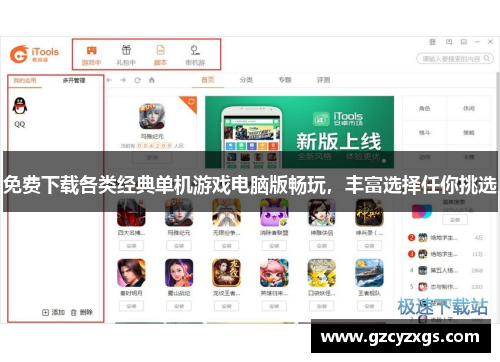Click the 添加 button in the sidebar
This screenshot has height=362, width=500.
click(x=53, y=312)
